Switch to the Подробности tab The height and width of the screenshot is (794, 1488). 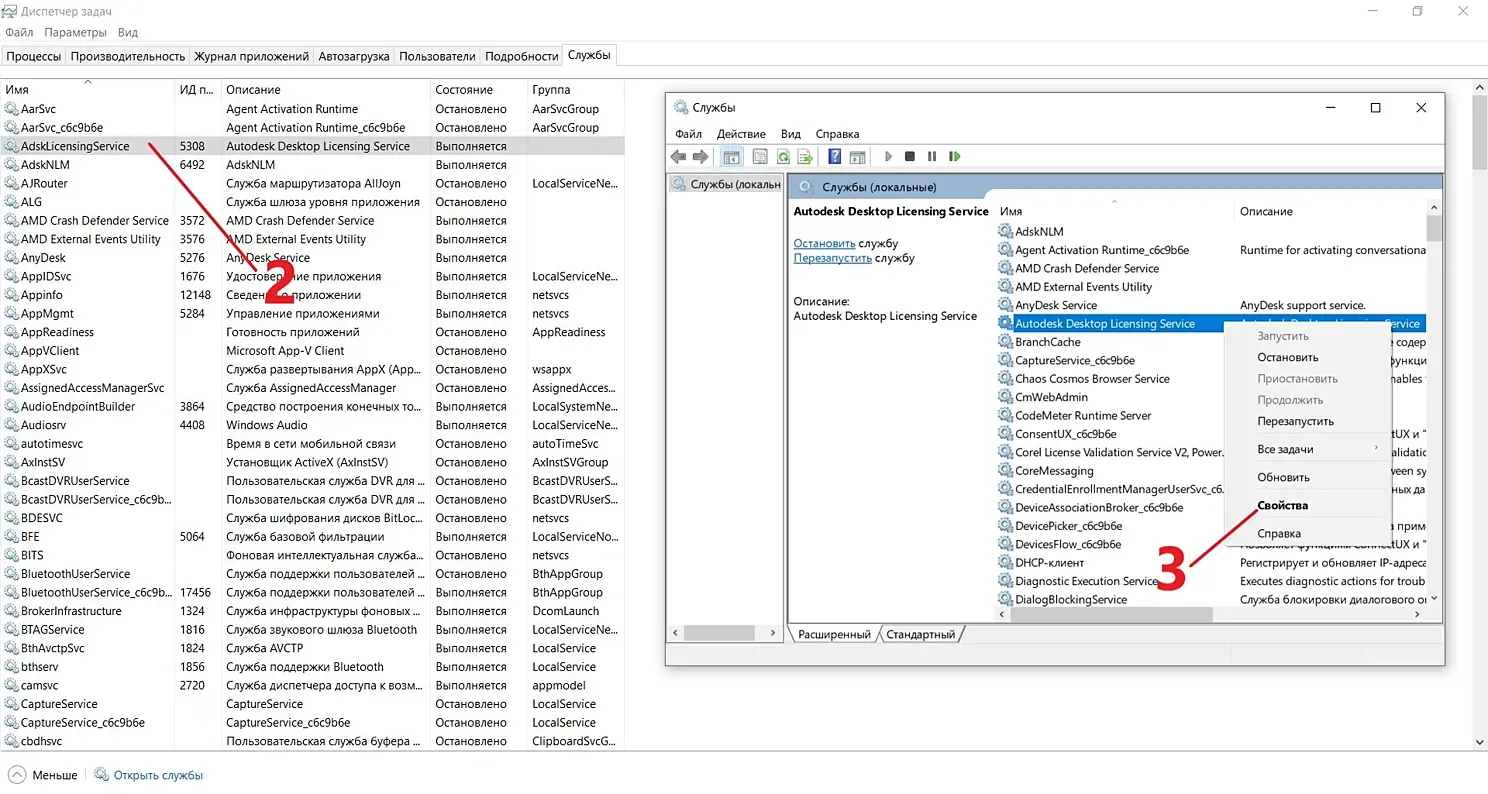521,56
